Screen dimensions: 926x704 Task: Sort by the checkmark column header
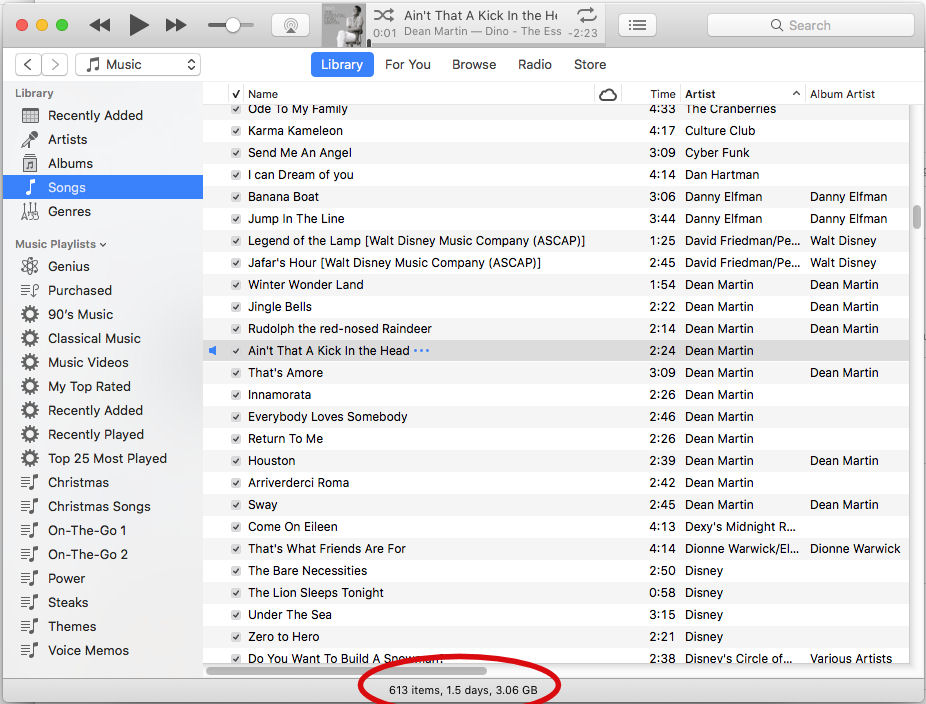(236, 94)
